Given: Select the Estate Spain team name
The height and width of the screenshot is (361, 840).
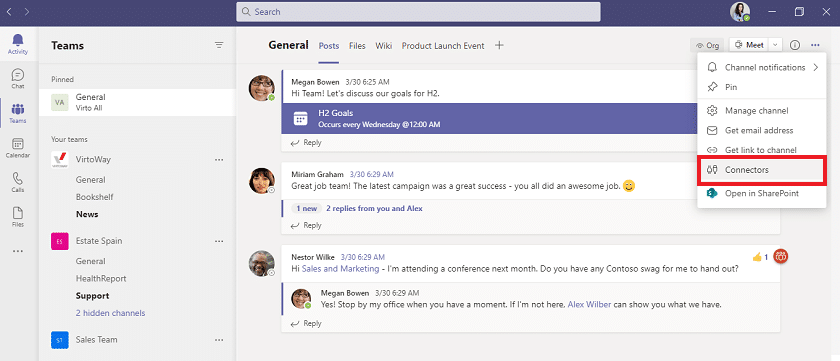Looking at the screenshot, I should coord(99,241).
